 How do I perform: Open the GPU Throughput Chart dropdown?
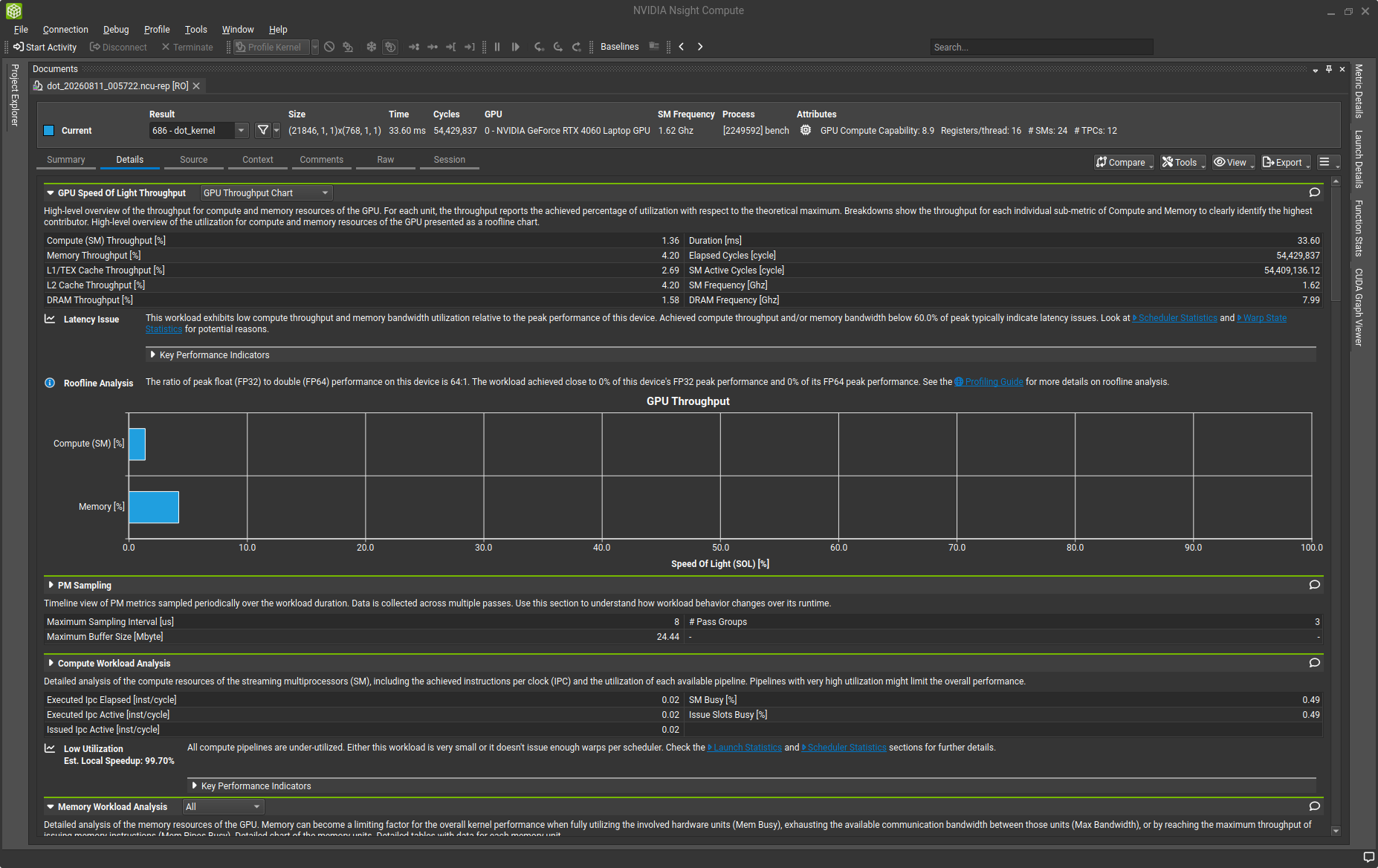tap(266, 193)
